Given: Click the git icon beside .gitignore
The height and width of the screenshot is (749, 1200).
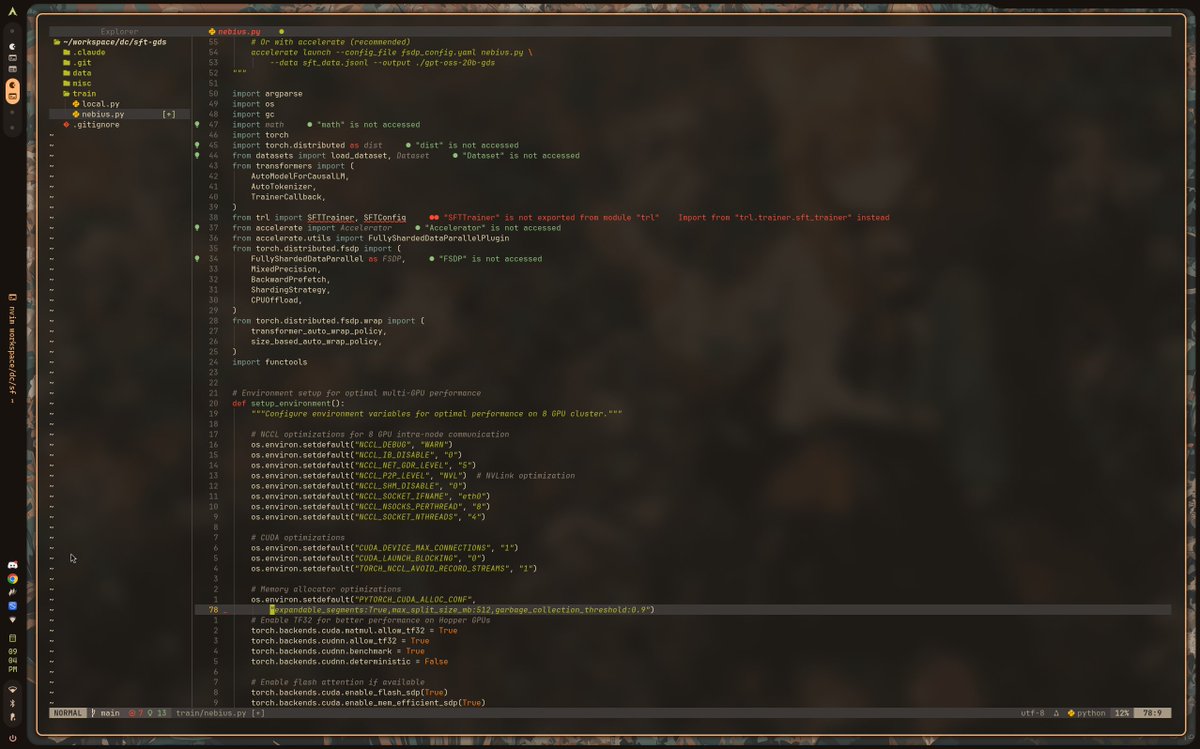Looking at the screenshot, I should [67, 125].
